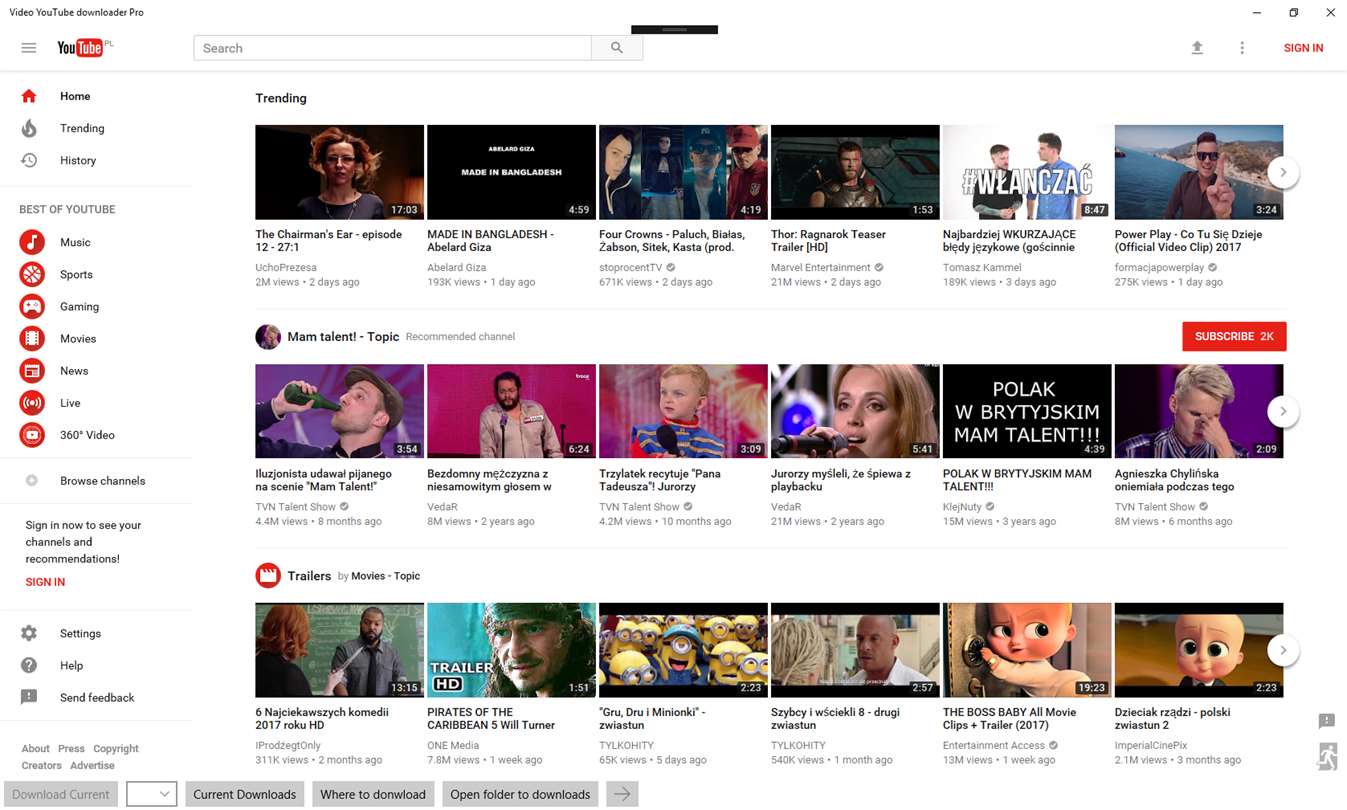
Task: Click the Live broadcast icon
Action: click(x=33, y=403)
